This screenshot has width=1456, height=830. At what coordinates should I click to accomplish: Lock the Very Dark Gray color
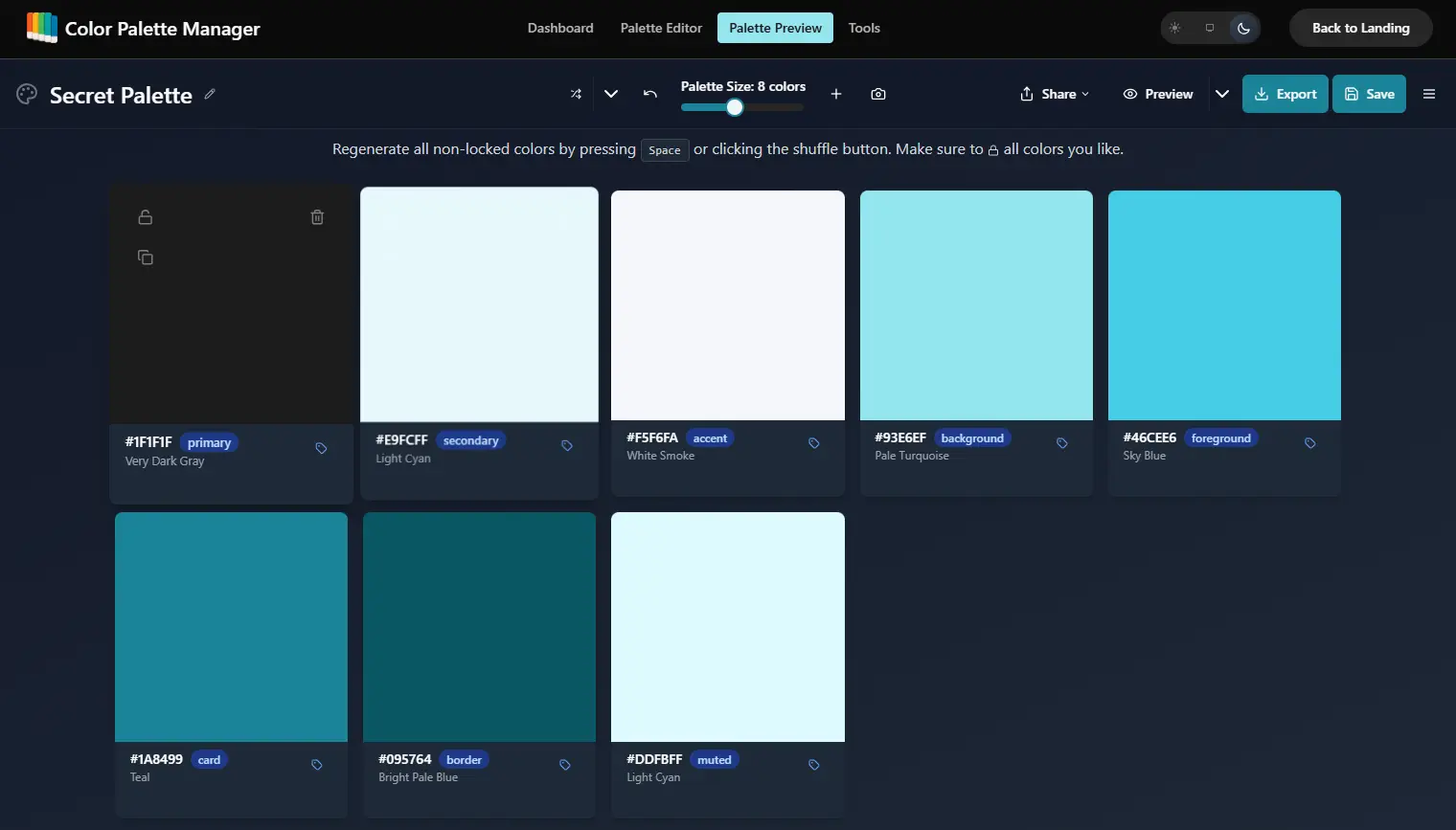point(146,217)
